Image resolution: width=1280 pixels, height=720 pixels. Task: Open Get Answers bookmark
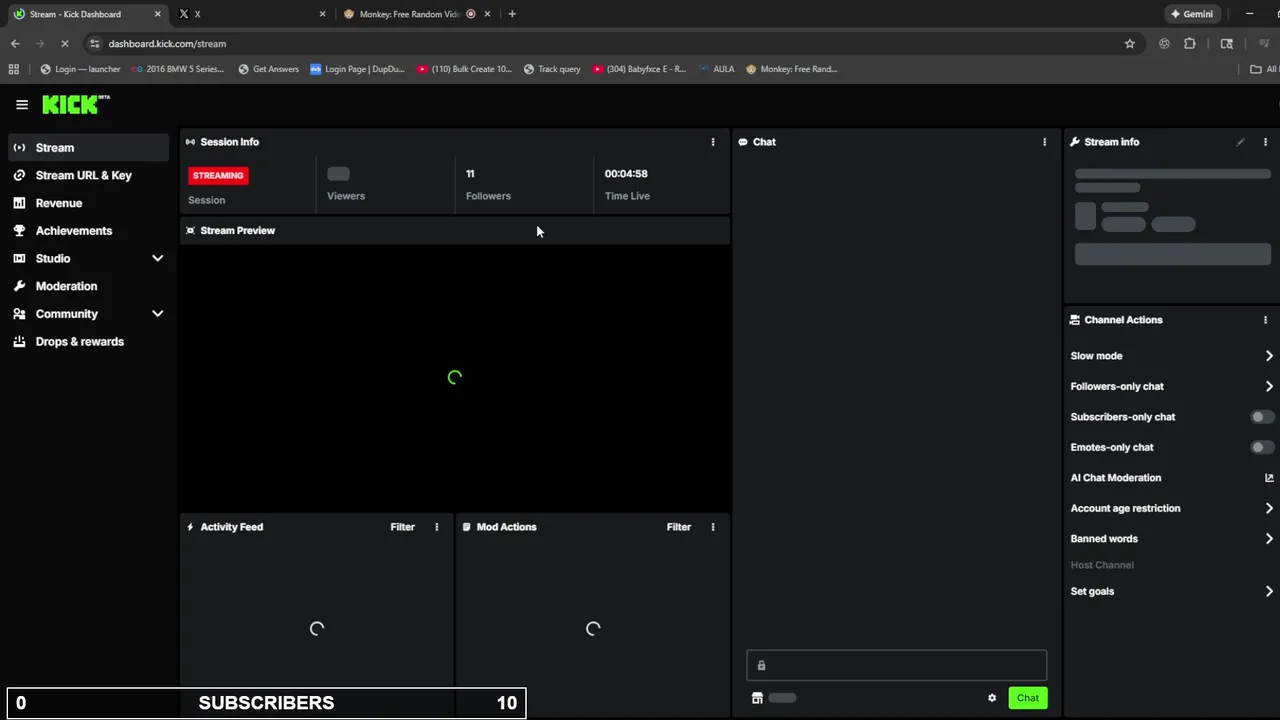(268, 69)
